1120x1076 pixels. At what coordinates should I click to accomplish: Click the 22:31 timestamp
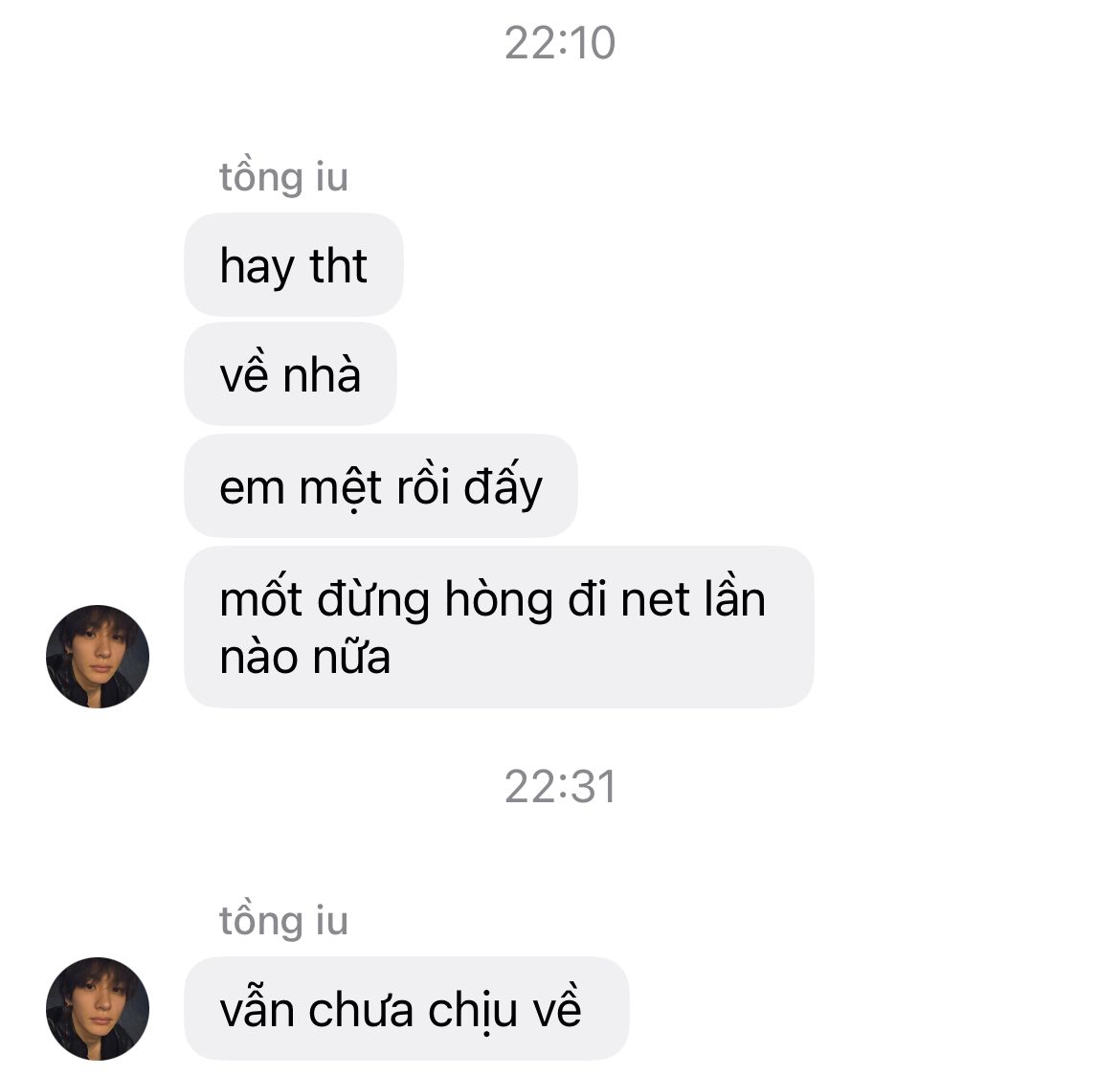click(x=560, y=787)
